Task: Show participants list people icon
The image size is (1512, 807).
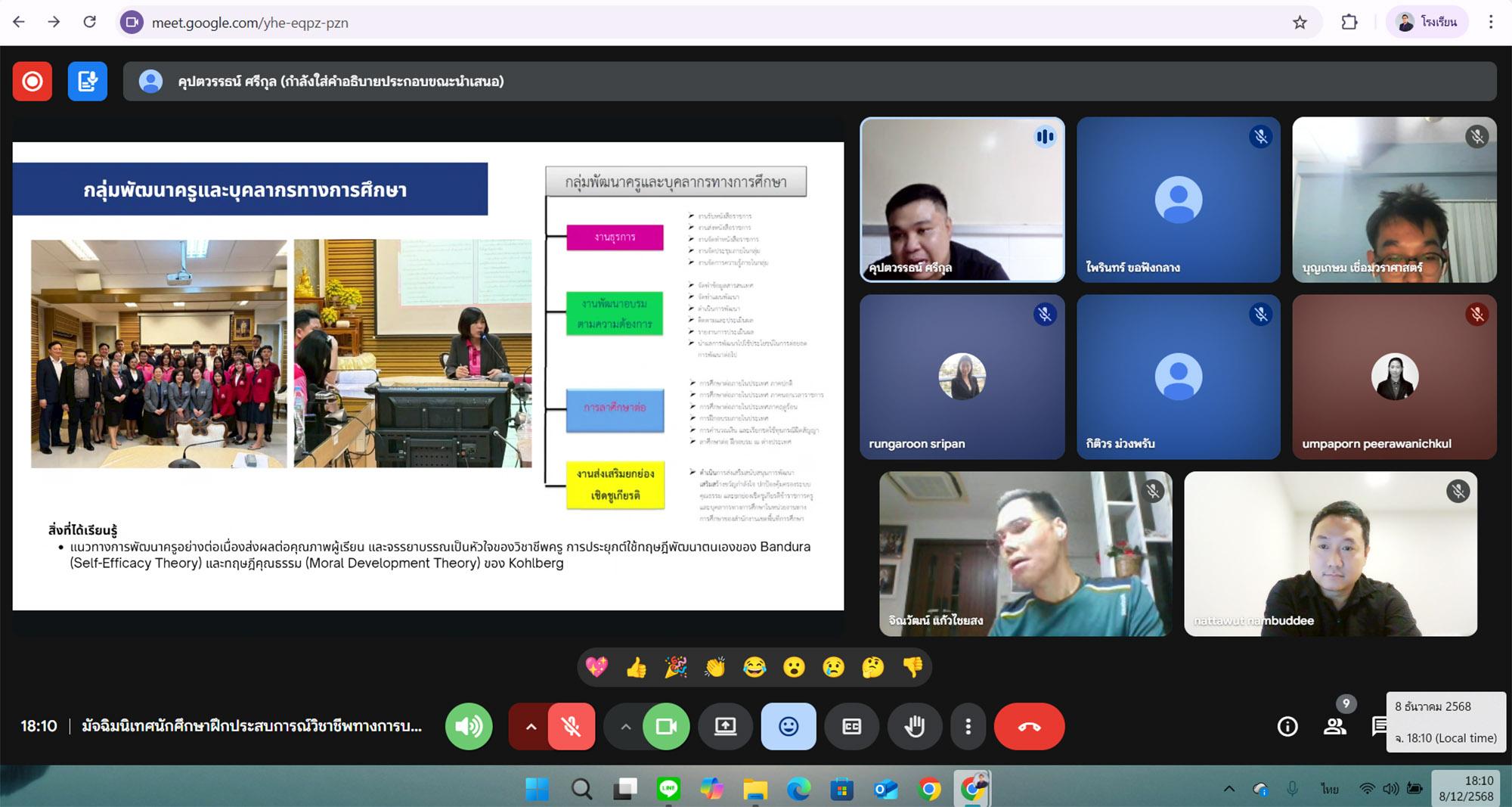Action: (x=1334, y=727)
